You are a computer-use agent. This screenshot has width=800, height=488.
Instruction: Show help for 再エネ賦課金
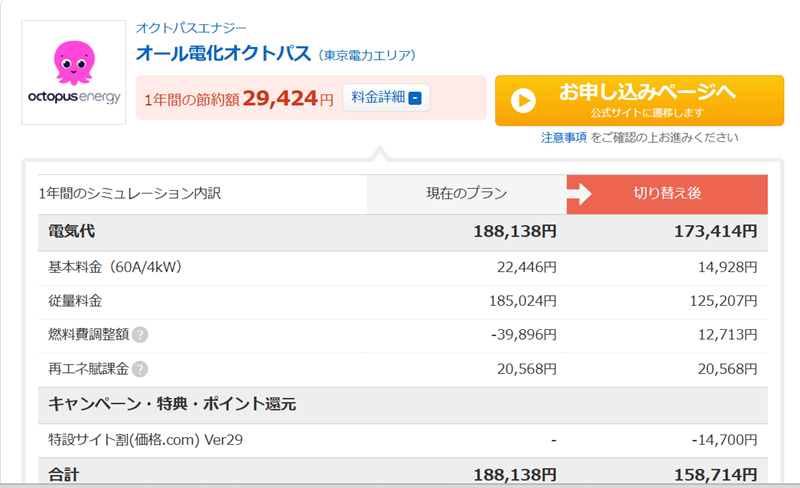[140, 369]
